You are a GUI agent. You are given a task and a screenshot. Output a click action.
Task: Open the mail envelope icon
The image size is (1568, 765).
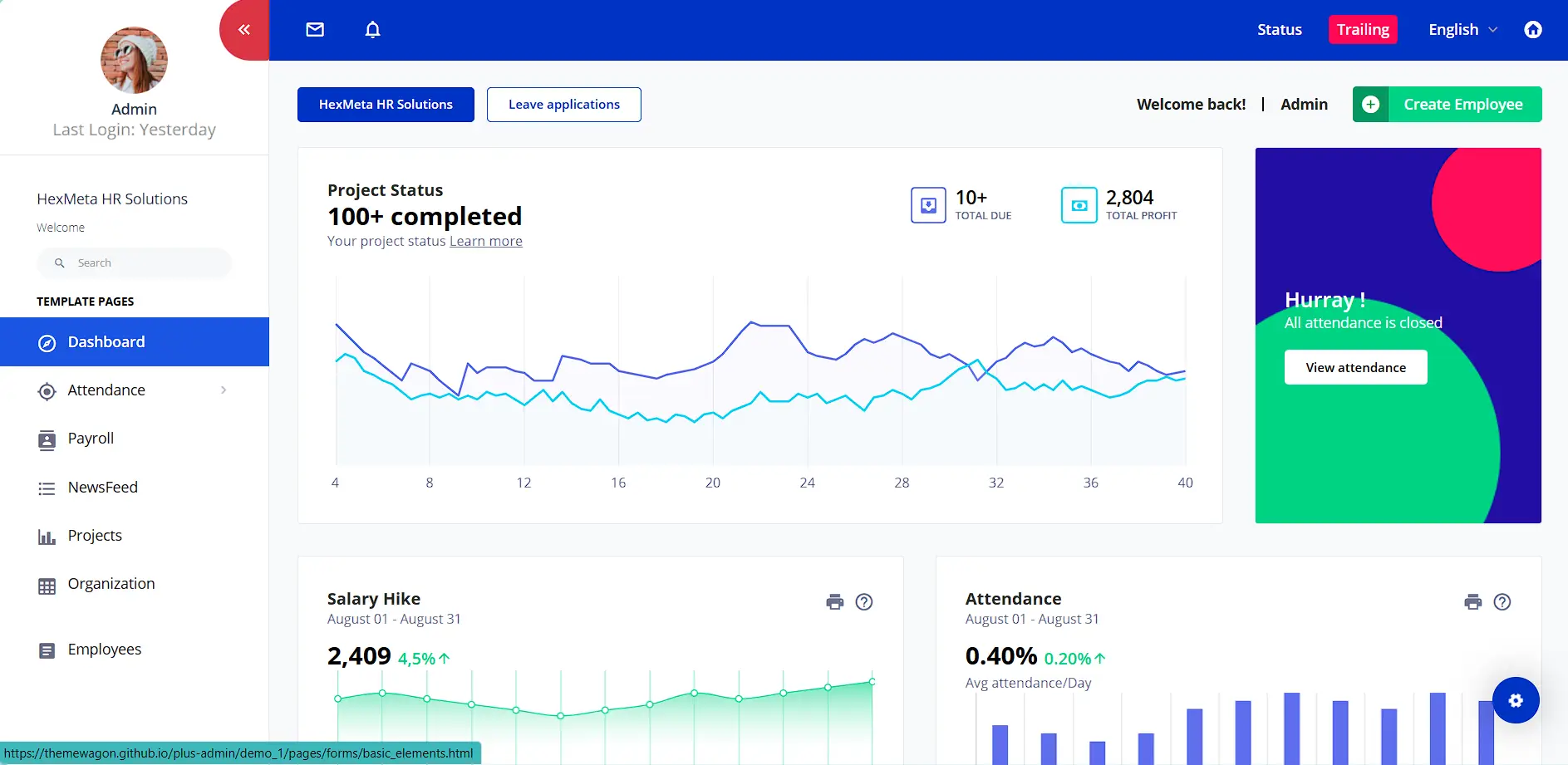315,30
